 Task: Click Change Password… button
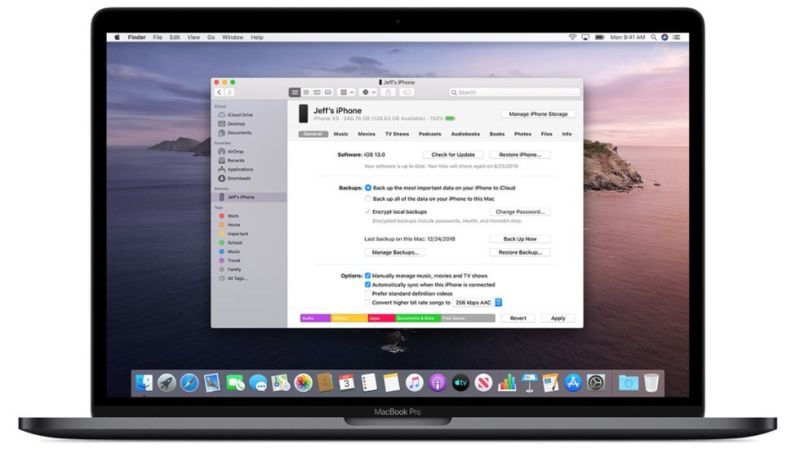(x=520, y=212)
